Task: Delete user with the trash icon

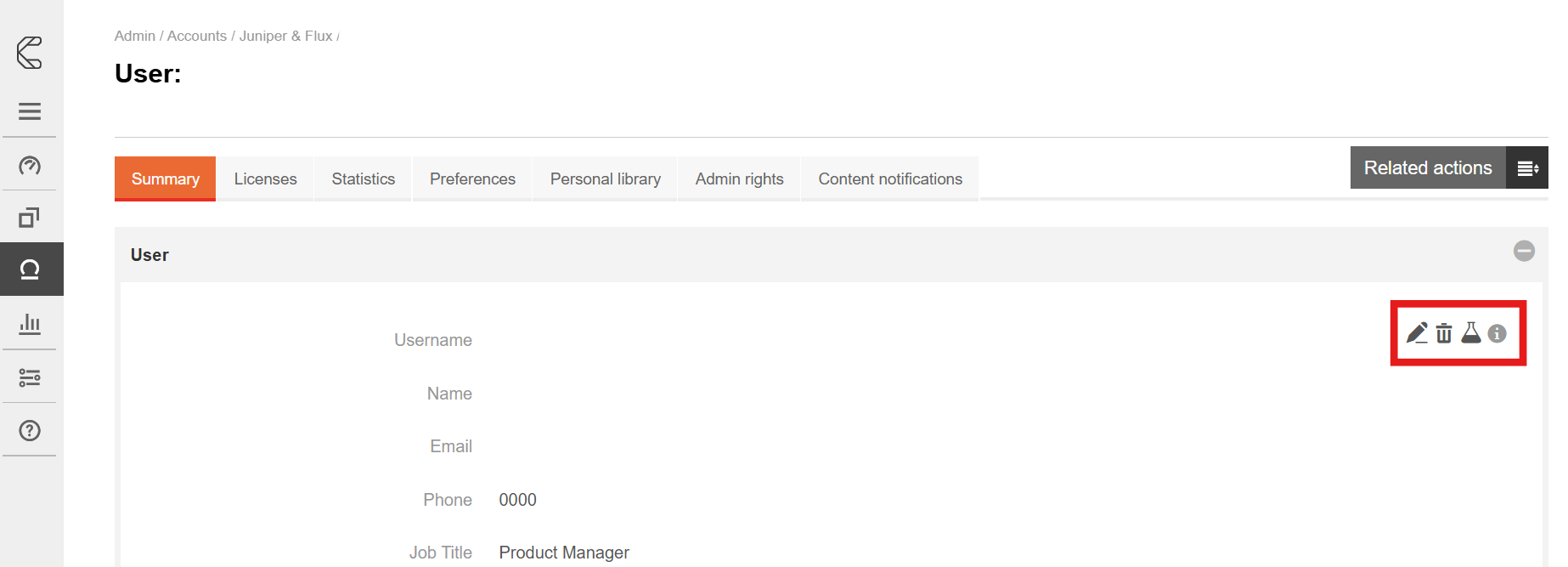Action: click(x=1444, y=333)
